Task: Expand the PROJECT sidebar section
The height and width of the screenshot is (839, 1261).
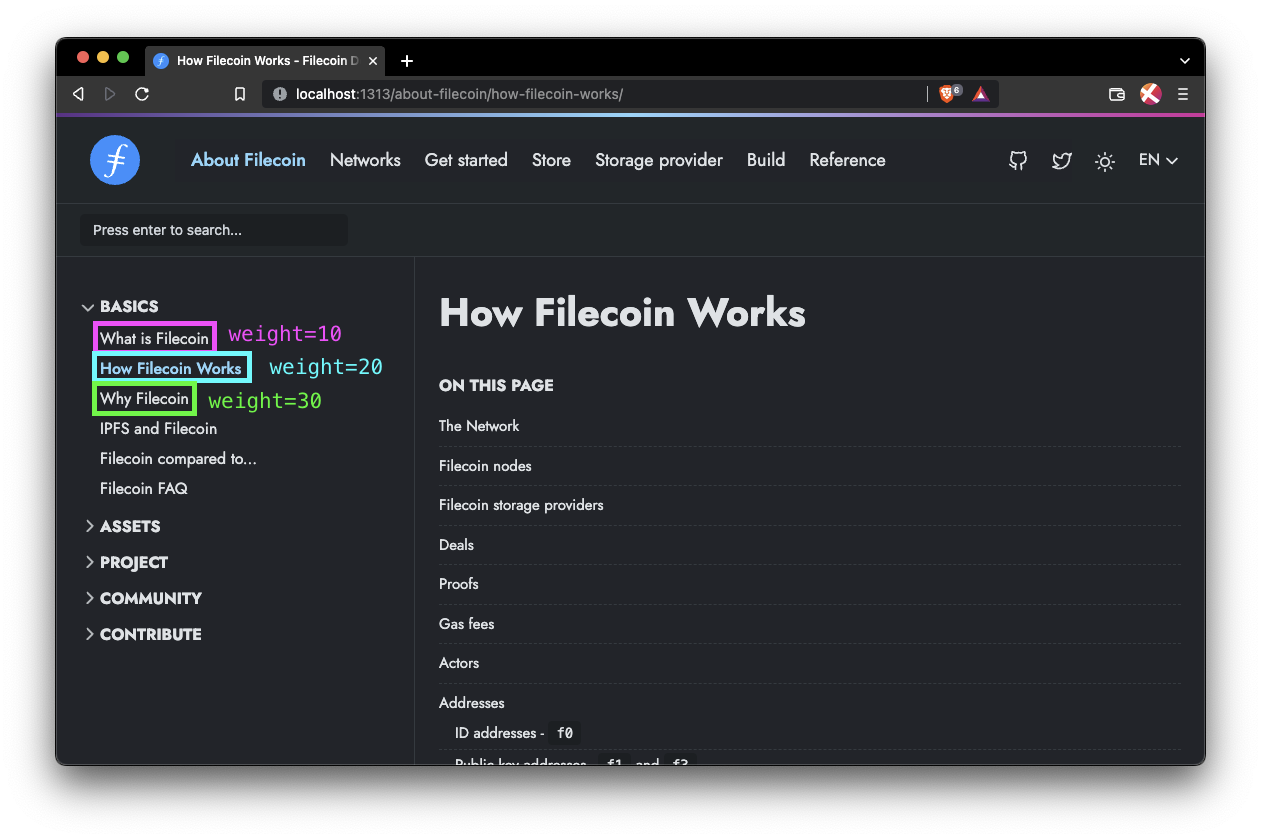Action: point(125,562)
